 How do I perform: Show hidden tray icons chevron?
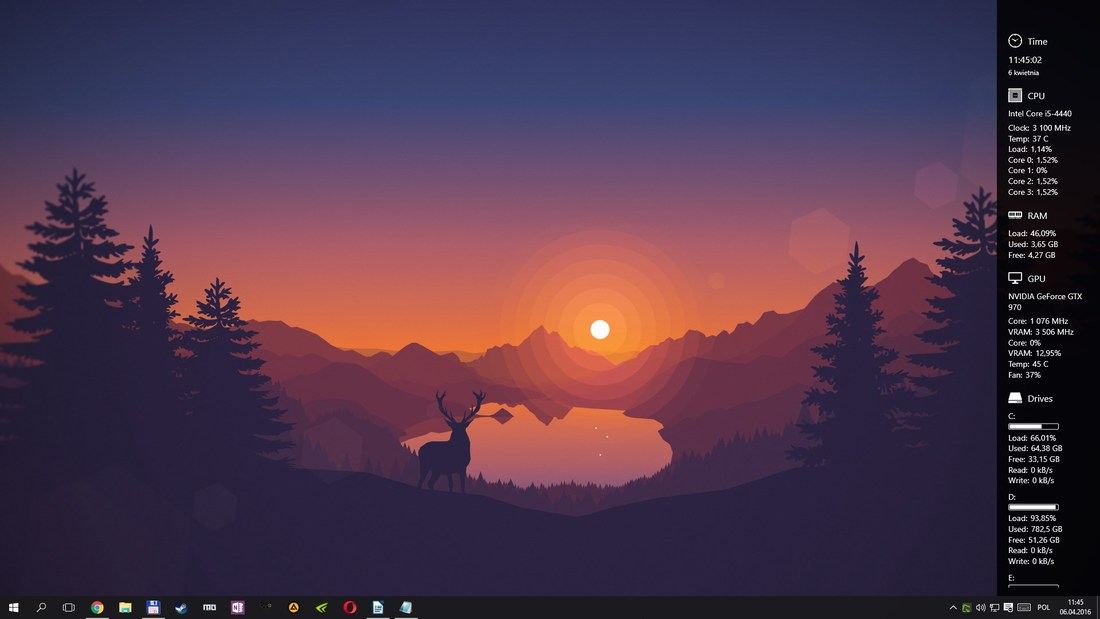pos(953,608)
